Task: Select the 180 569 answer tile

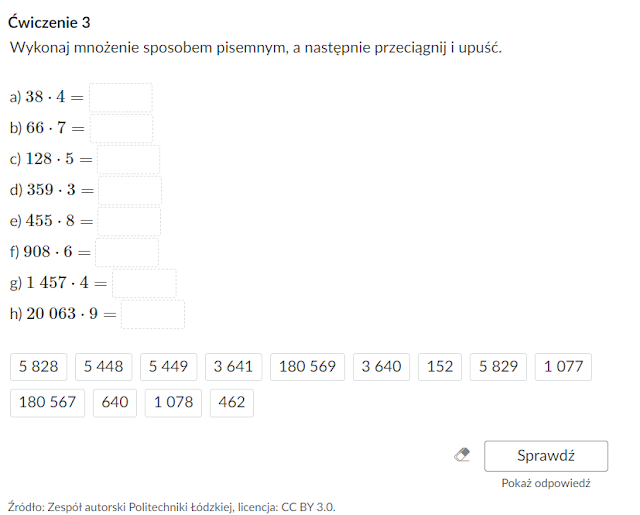Action: (307, 366)
